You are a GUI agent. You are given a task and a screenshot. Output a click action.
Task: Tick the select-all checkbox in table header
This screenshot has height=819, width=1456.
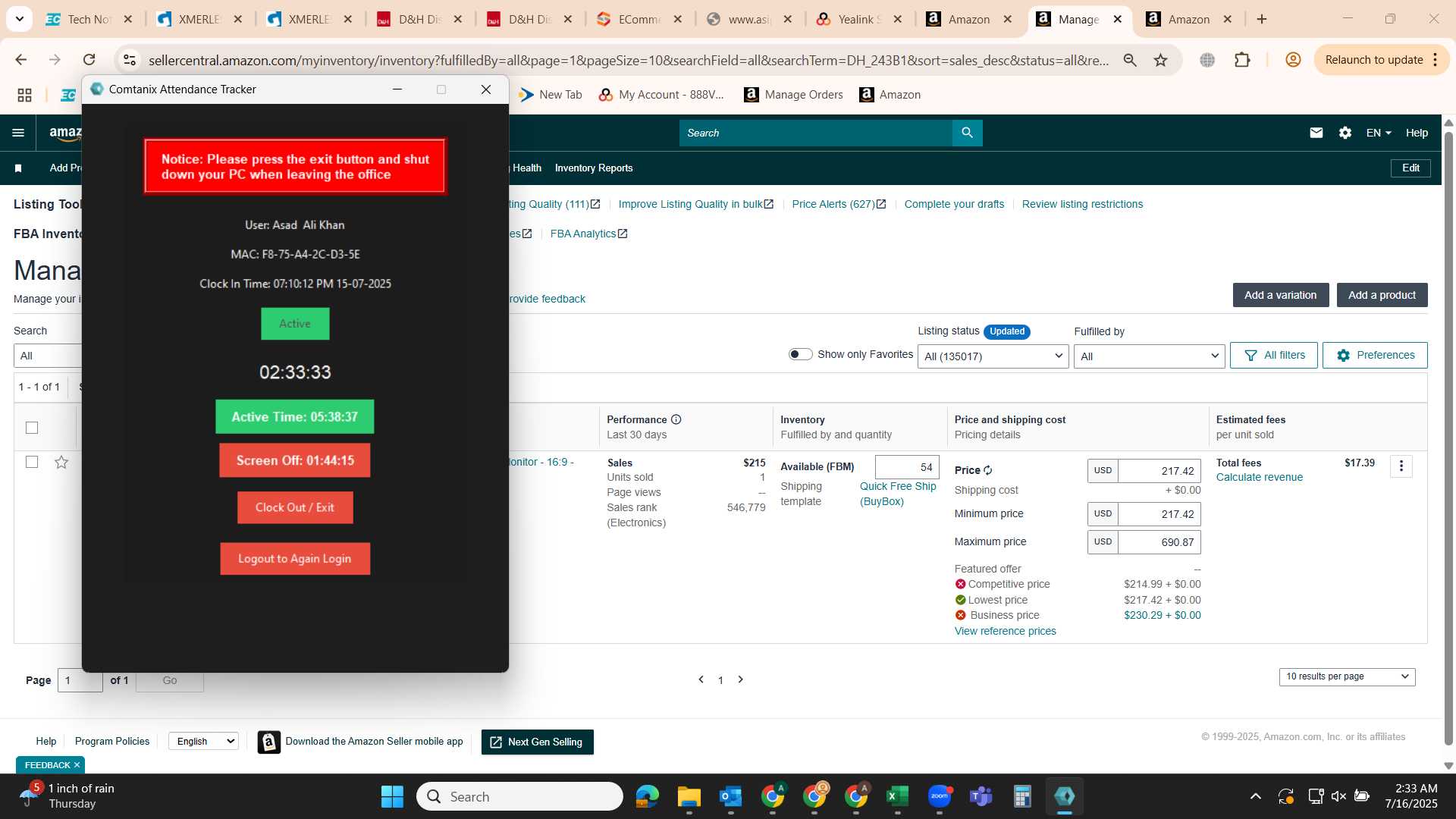[32, 428]
